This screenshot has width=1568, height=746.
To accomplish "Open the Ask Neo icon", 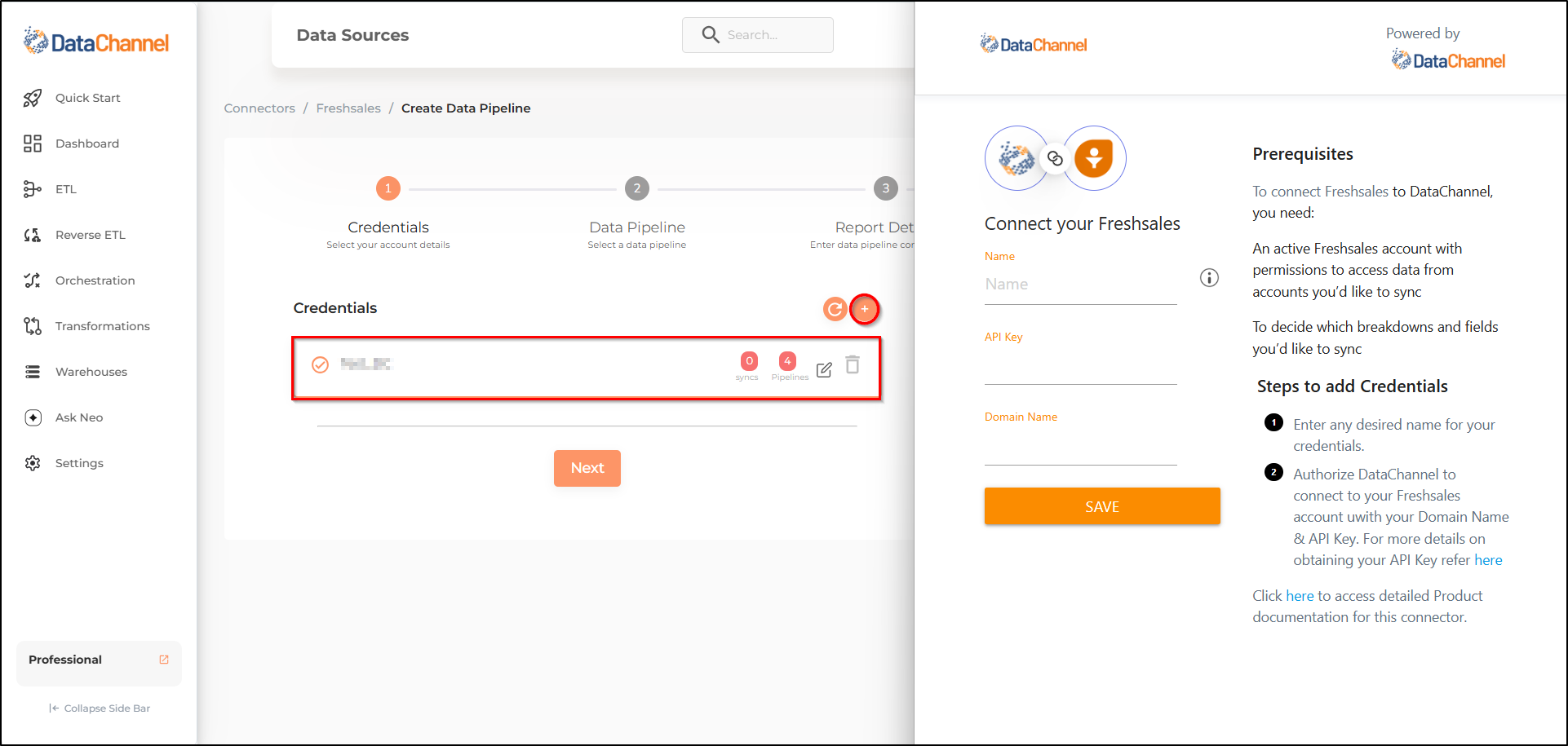I will [x=33, y=417].
